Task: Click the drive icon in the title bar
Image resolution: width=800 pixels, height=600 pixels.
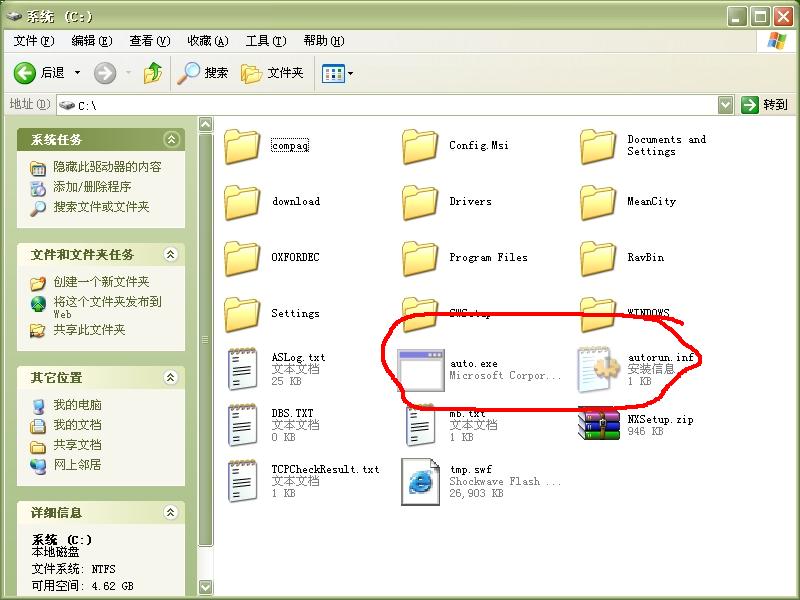Action: [14, 16]
